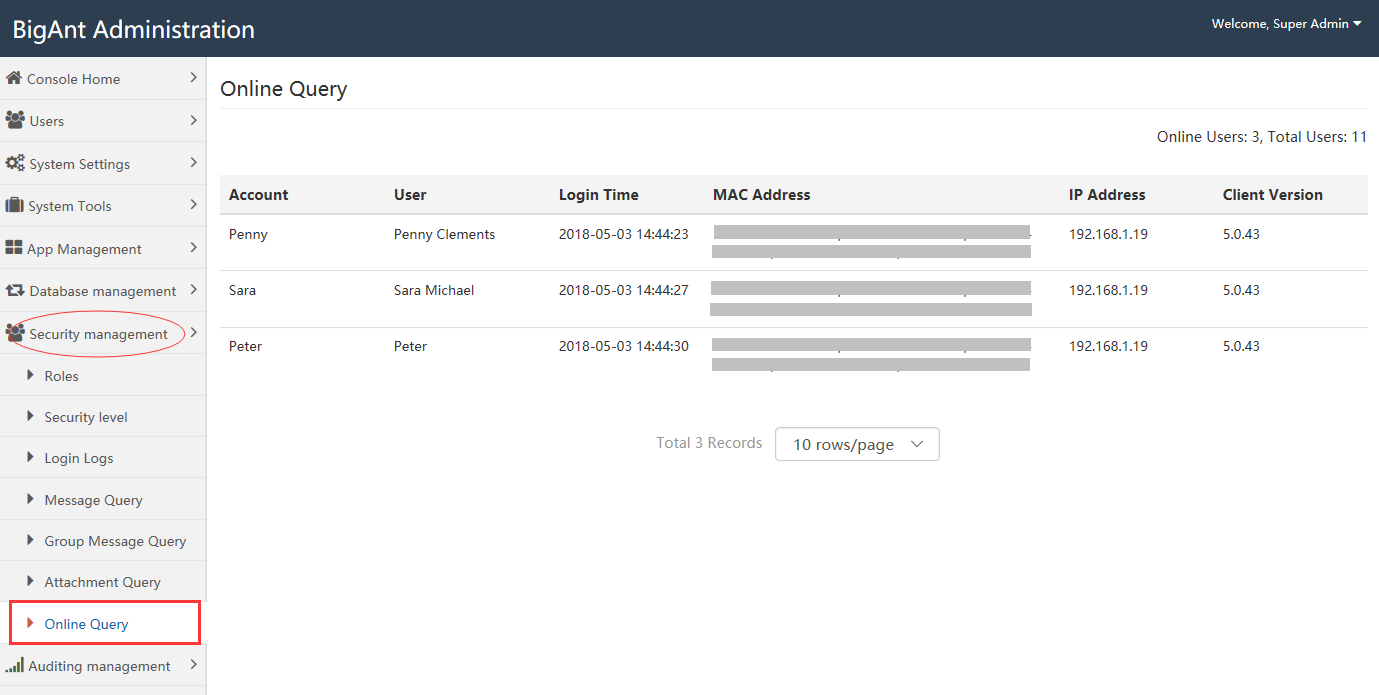Screen dimensions: 1379x695
Task: Select the Message Query submenu item
Action: [93, 500]
